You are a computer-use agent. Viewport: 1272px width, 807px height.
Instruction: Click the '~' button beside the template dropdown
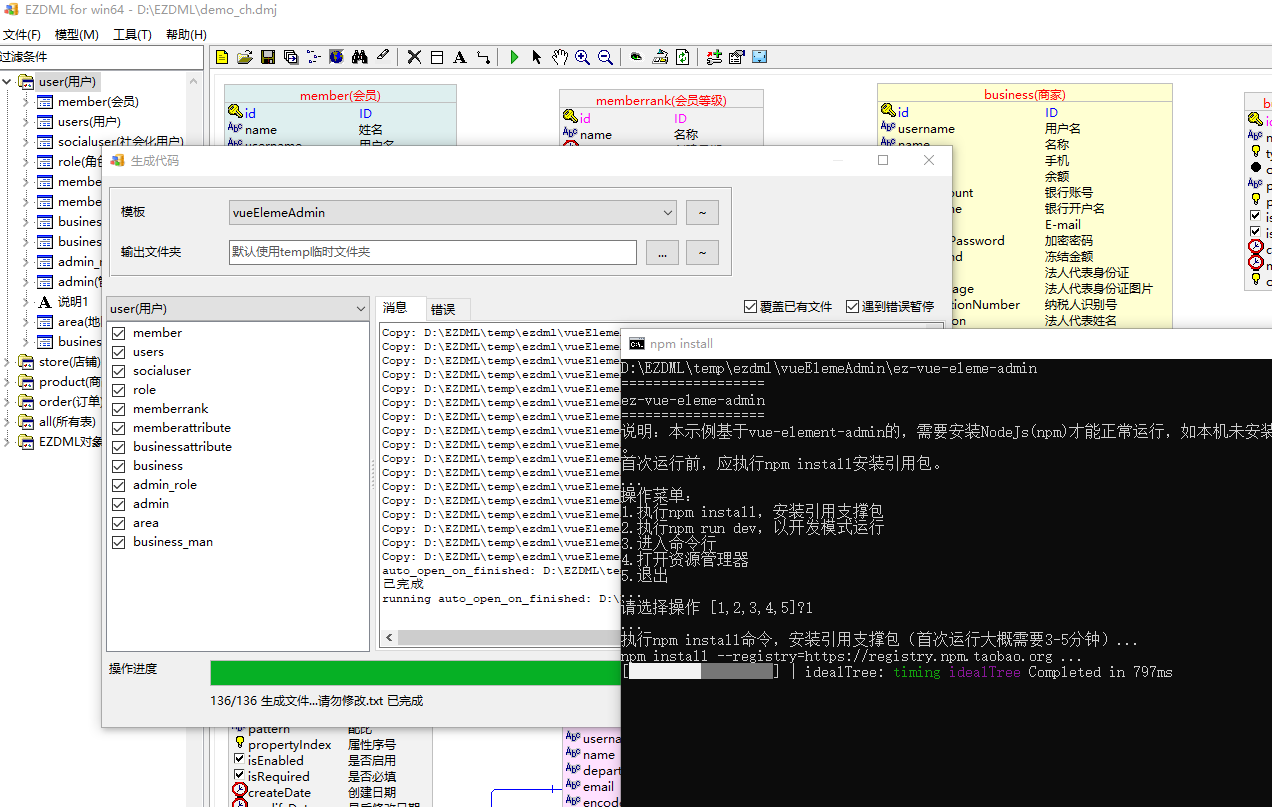(701, 212)
